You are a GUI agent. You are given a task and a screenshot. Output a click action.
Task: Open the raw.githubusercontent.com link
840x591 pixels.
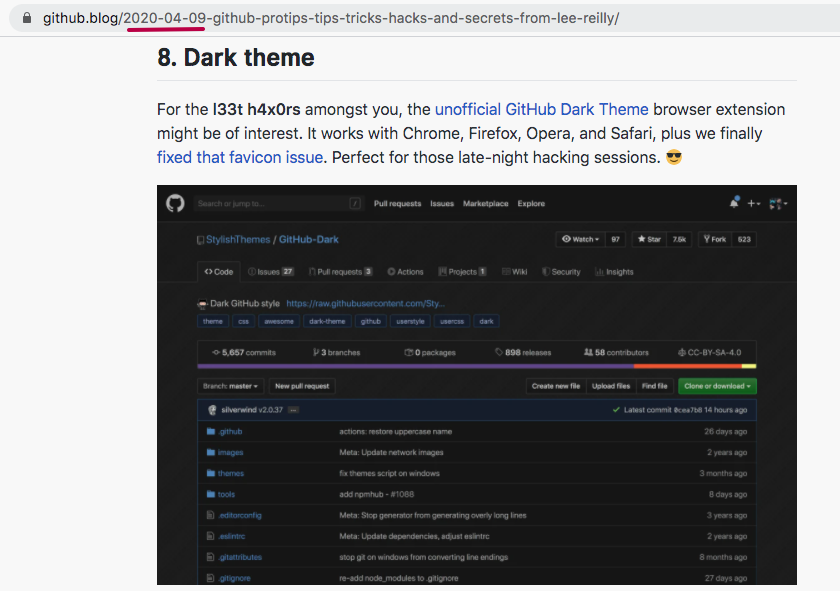click(x=365, y=303)
